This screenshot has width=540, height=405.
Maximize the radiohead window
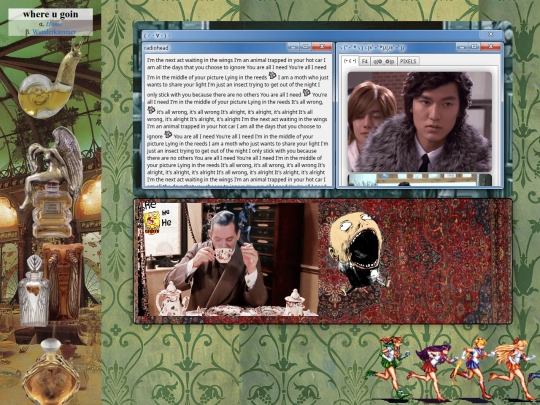pos(305,46)
